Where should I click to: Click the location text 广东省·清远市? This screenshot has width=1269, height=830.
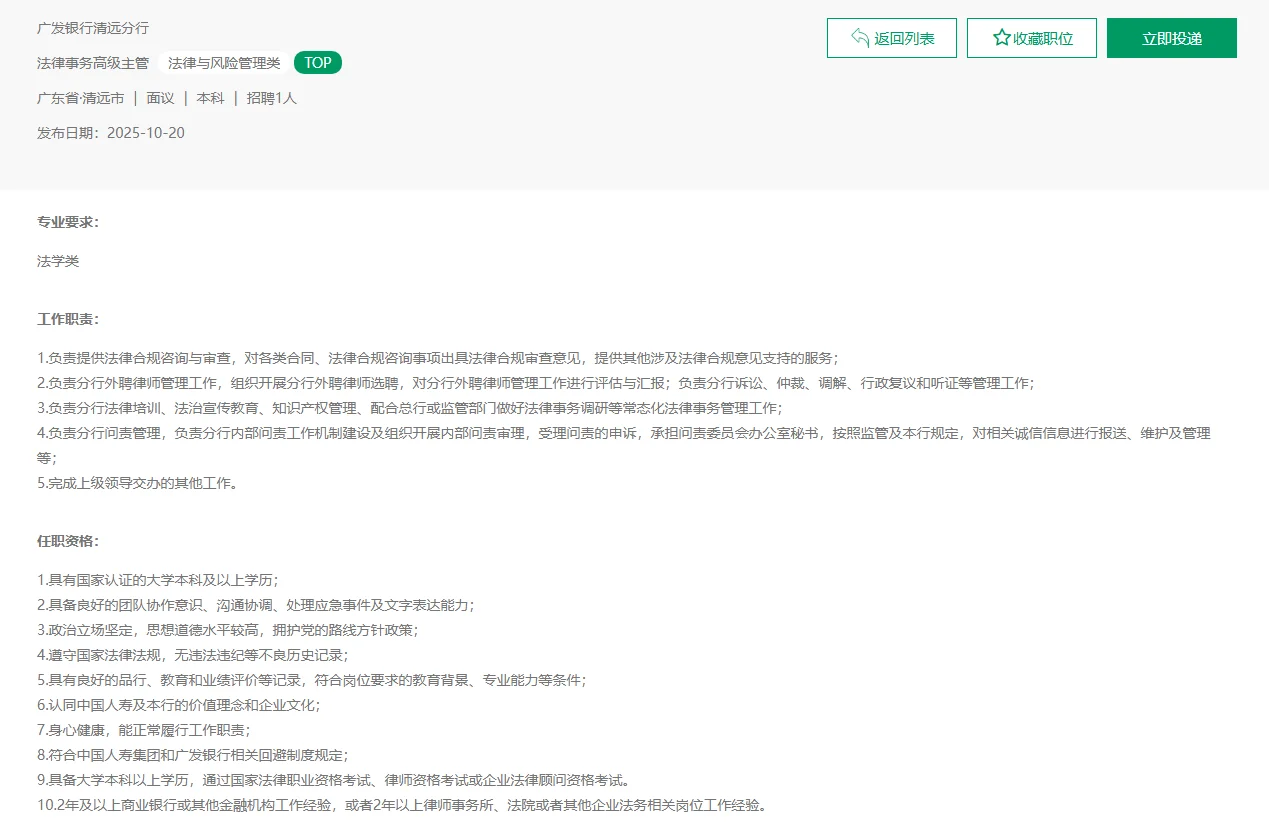(80, 98)
